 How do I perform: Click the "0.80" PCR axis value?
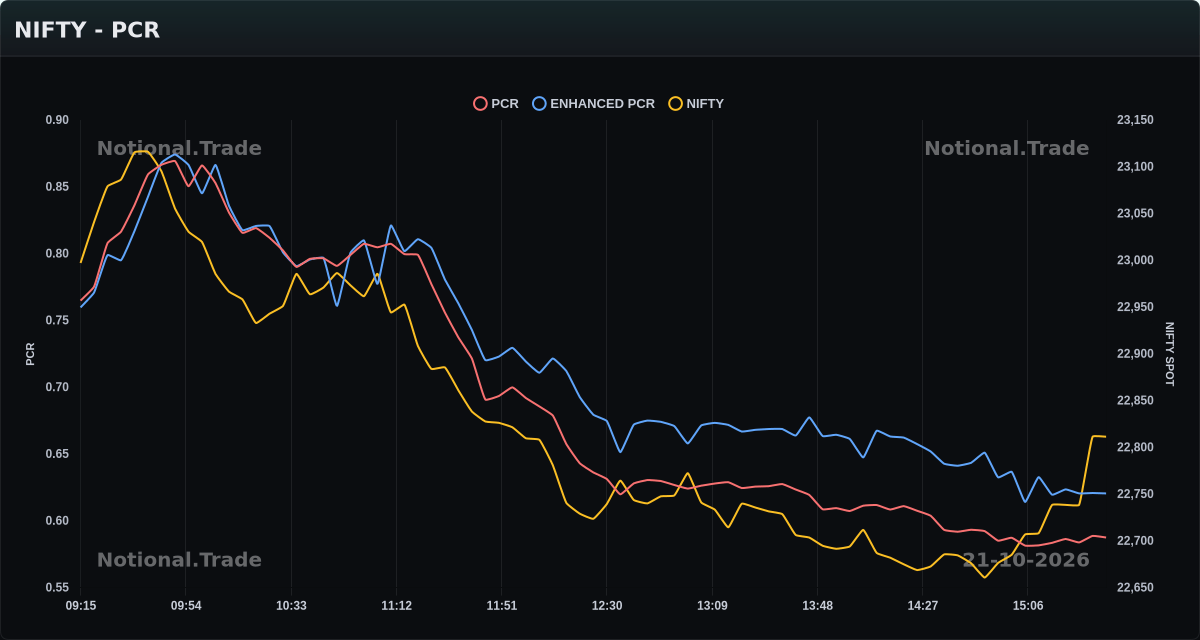click(57, 254)
